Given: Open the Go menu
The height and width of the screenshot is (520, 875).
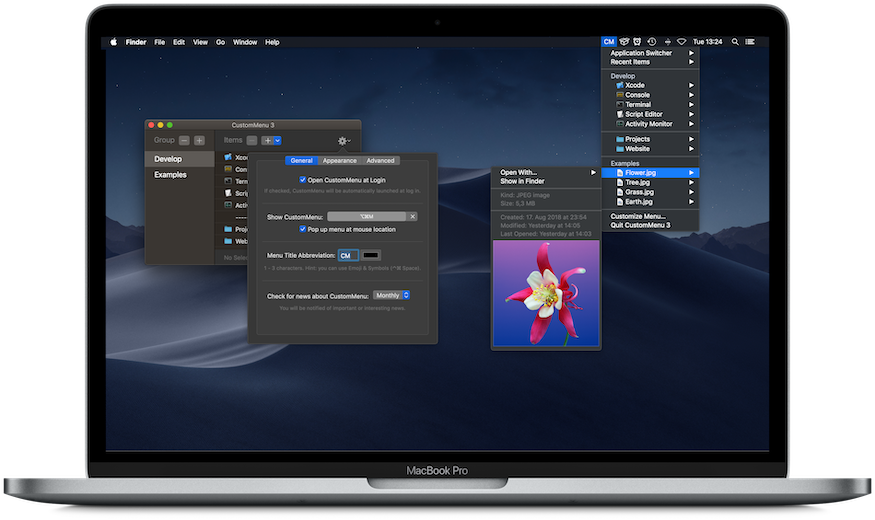Looking at the screenshot, I should [220, 42].
